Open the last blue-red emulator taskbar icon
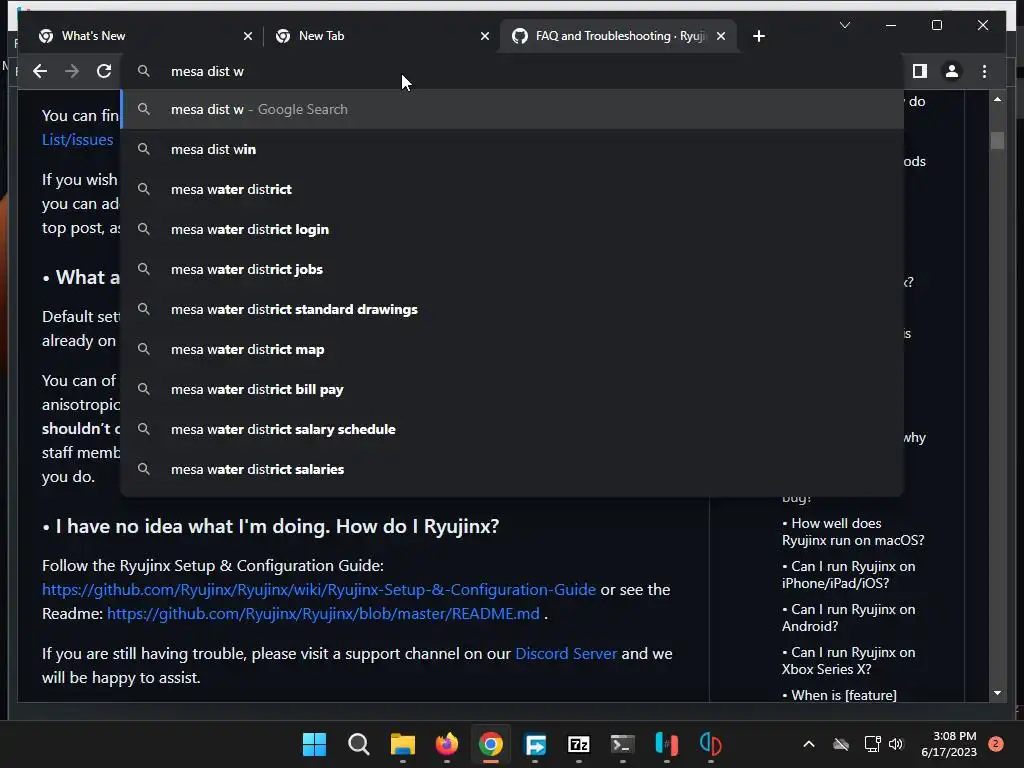Viewport: 1024px width, 768px height. pyautogui.click(x=711, y=744)
